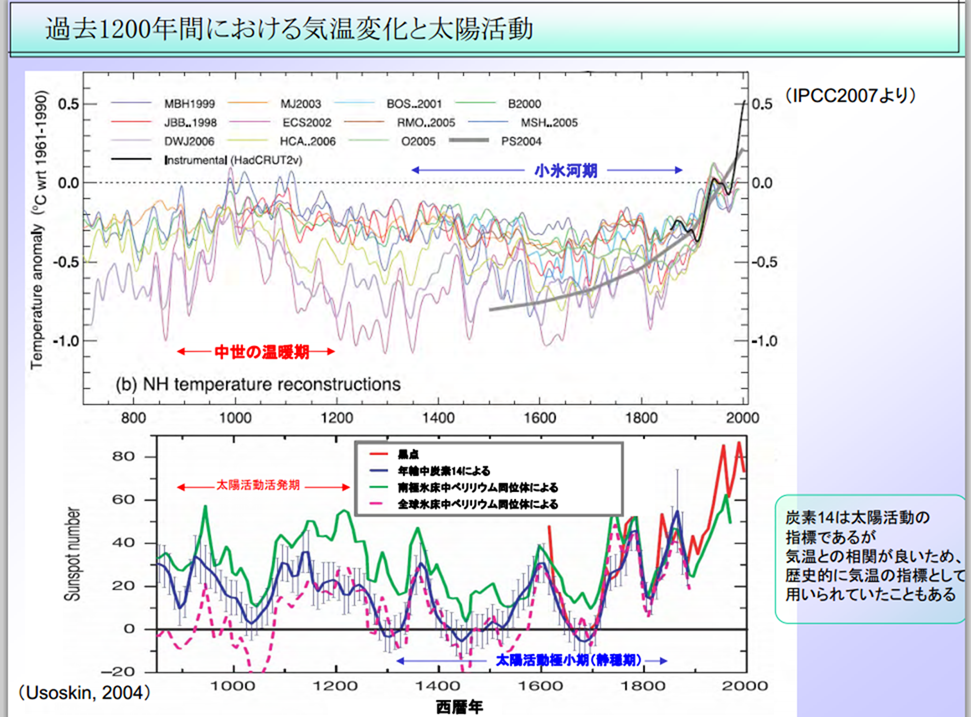The width and height of the screenshot is (971, 717).
Task: Click legend label ECS2002
Action: (307, 123)
